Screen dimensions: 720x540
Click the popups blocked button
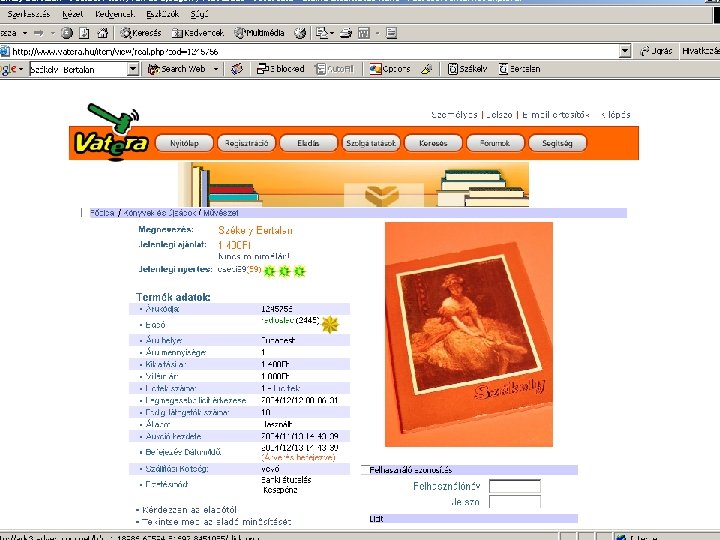coord(281,69)
